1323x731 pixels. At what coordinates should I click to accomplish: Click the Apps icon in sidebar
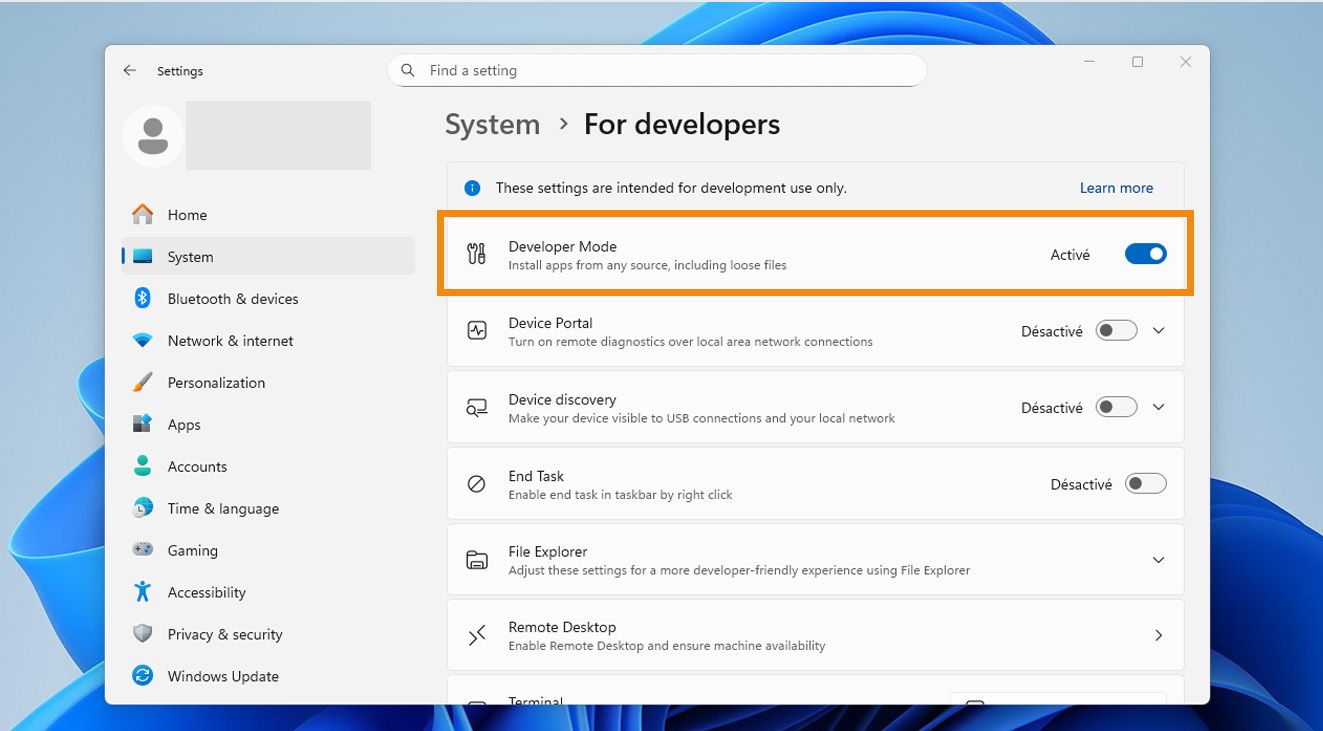point(143,424)
